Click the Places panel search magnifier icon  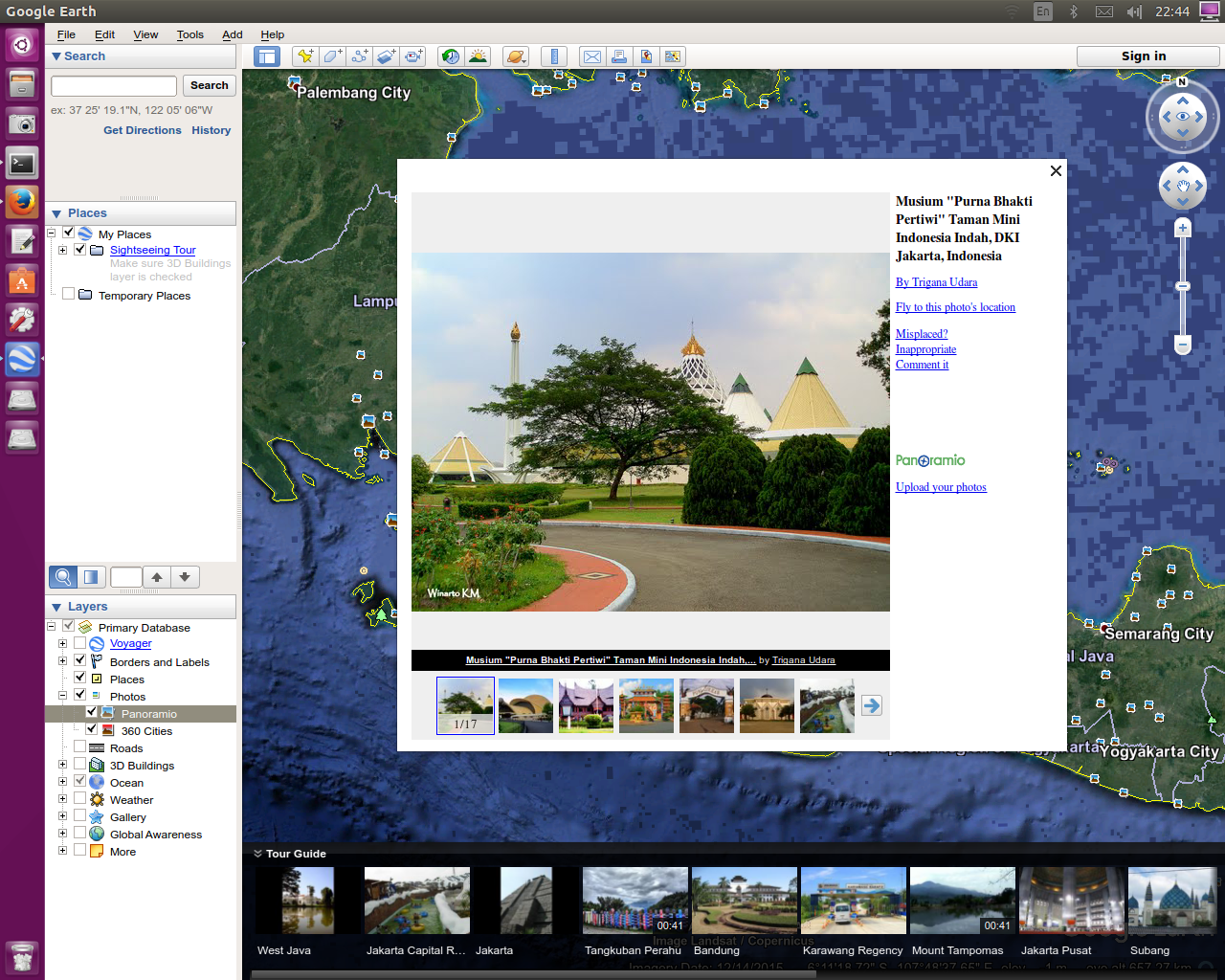[x=63, y=576]
